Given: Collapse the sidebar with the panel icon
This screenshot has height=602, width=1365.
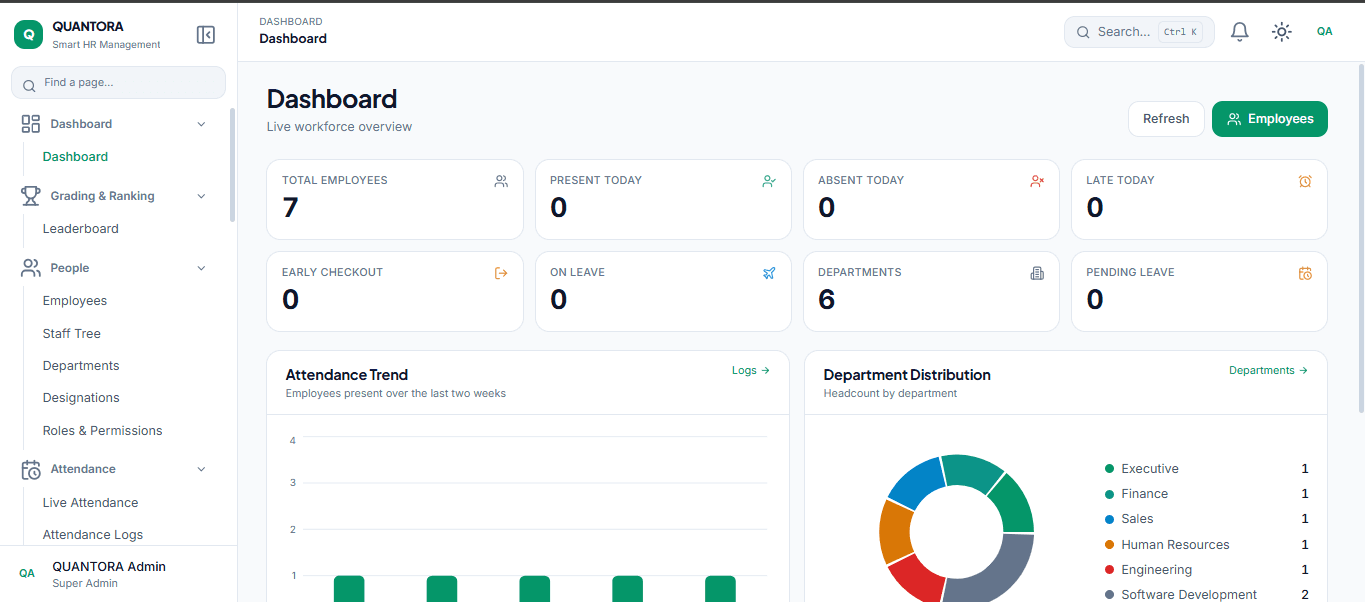Looking at the screenshot, I should click(206, 35).
